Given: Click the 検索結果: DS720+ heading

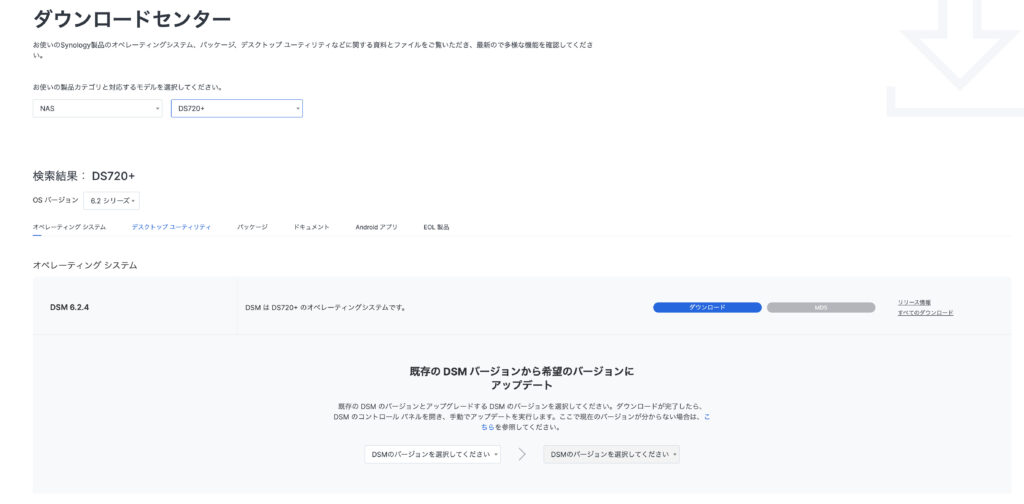Looking at the screenshot, I should point(84,176).
